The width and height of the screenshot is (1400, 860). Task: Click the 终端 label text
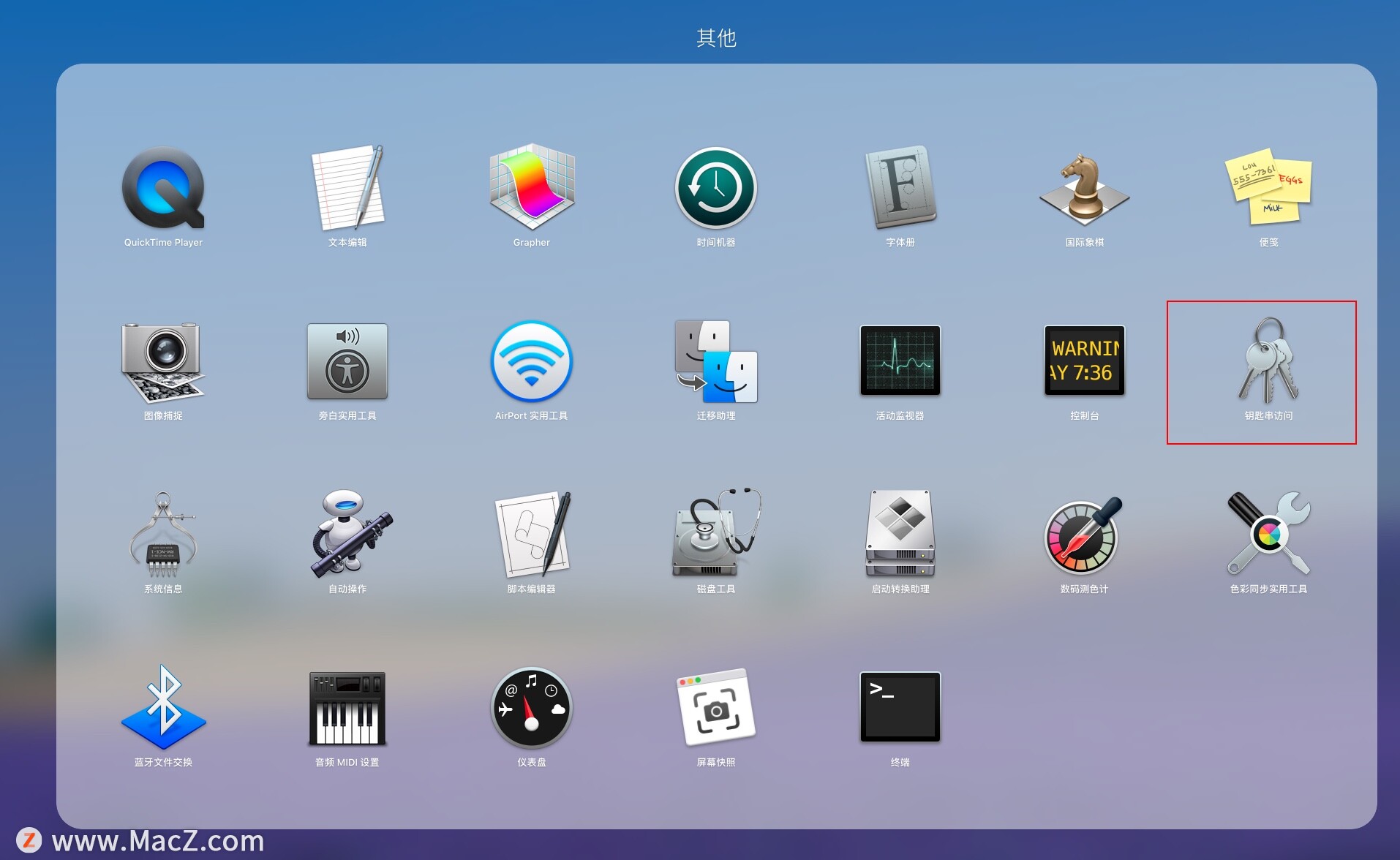(x=900, y=762)
